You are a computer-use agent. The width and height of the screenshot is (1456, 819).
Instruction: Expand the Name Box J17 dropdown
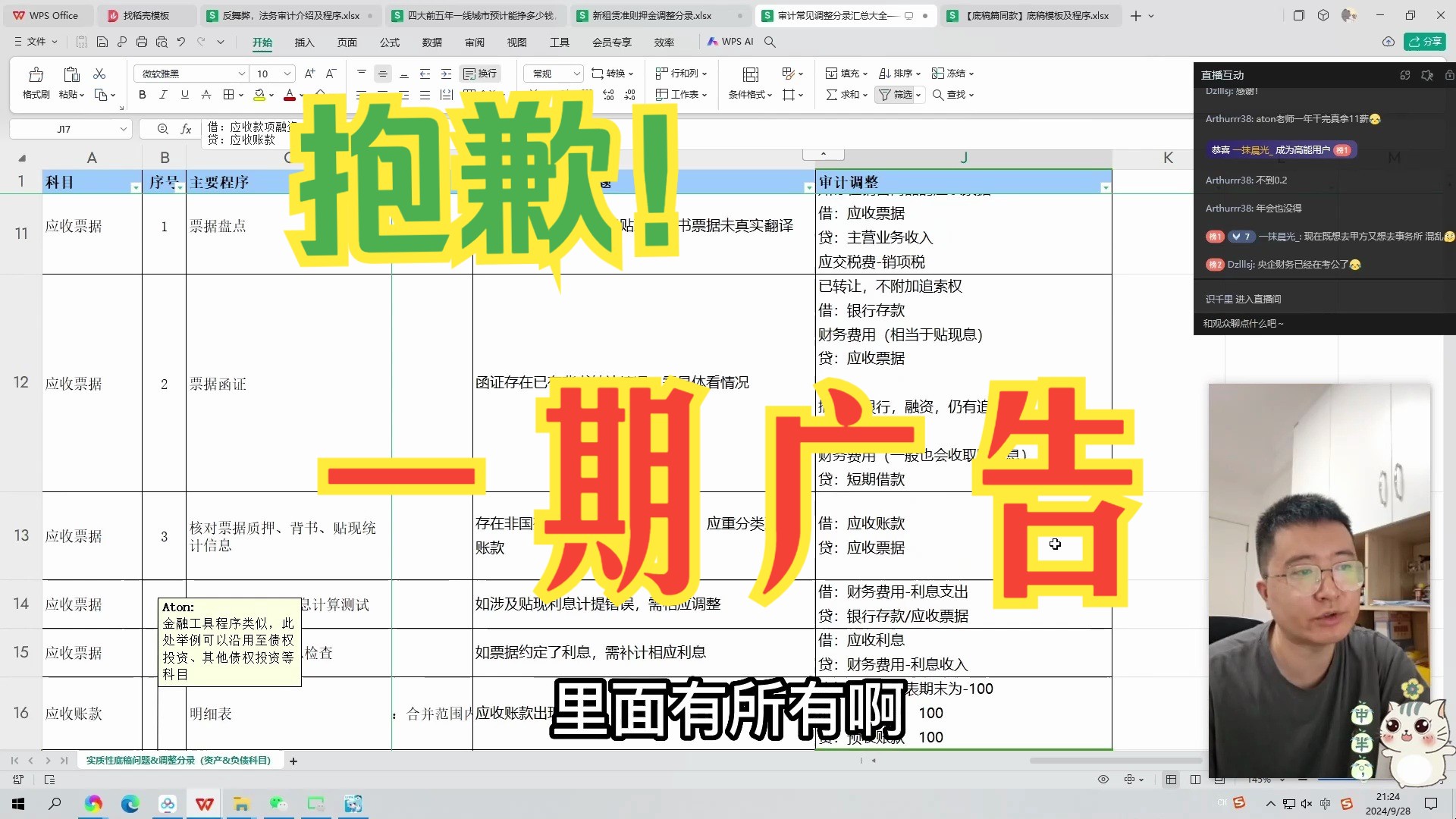pos(123,130)
